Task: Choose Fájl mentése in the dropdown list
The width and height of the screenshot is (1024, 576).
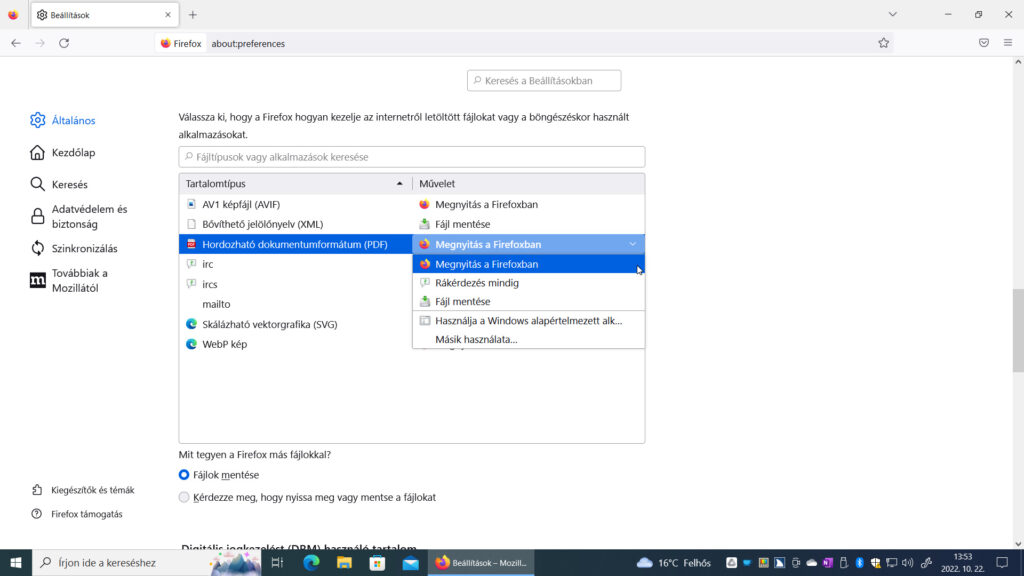Action: (528, 301)
